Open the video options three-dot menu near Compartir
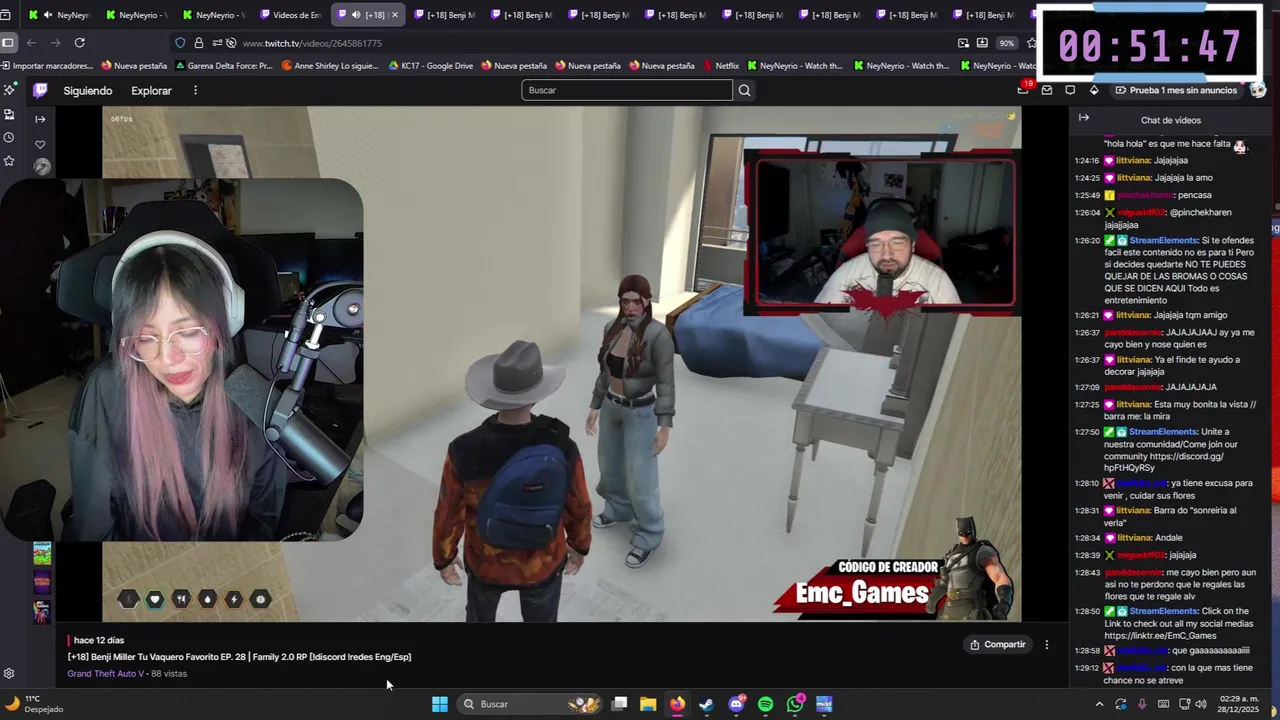The width and height of the screenshot is (1280, 720). click(x=1047, y=645)
